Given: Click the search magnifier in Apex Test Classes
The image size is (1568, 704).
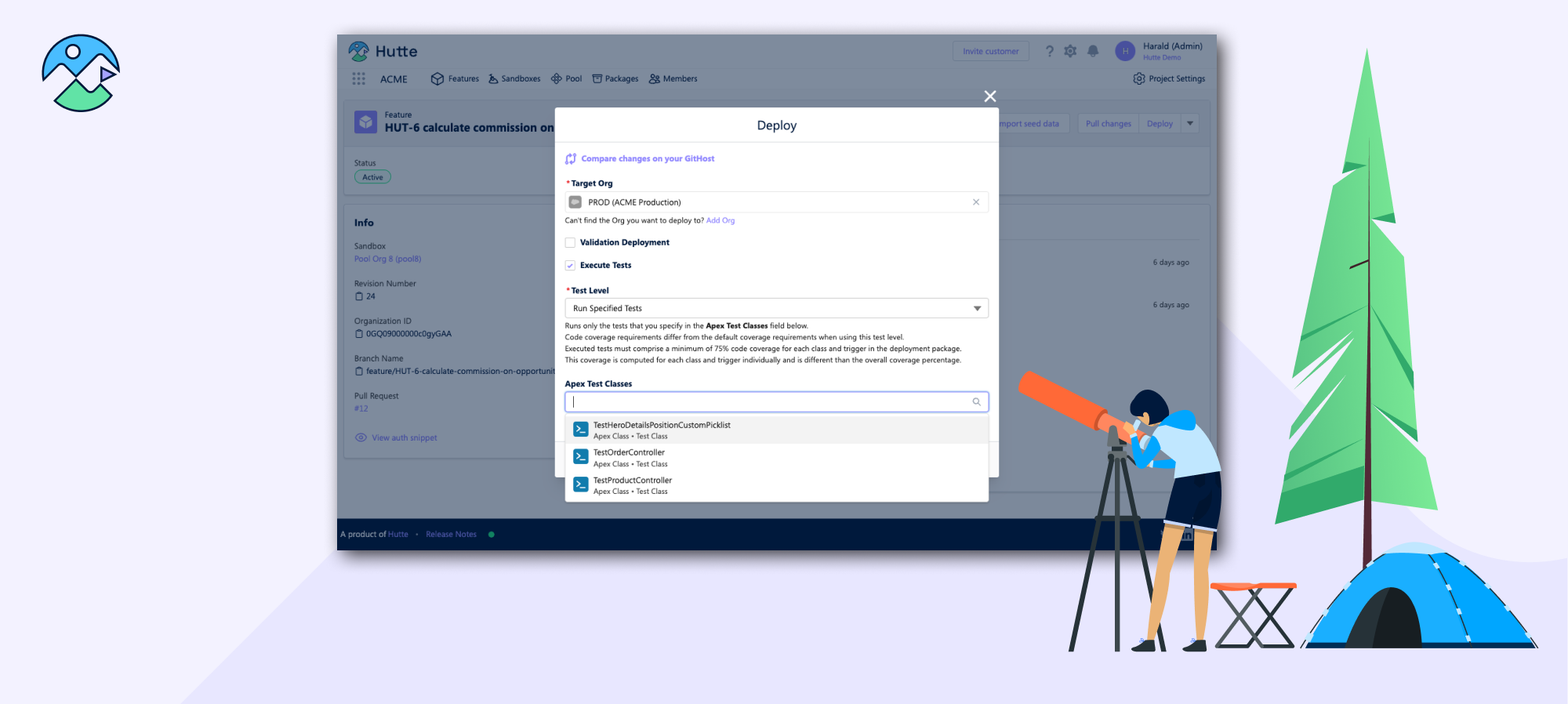Looking at the screenshot, I should click(977, 402).
